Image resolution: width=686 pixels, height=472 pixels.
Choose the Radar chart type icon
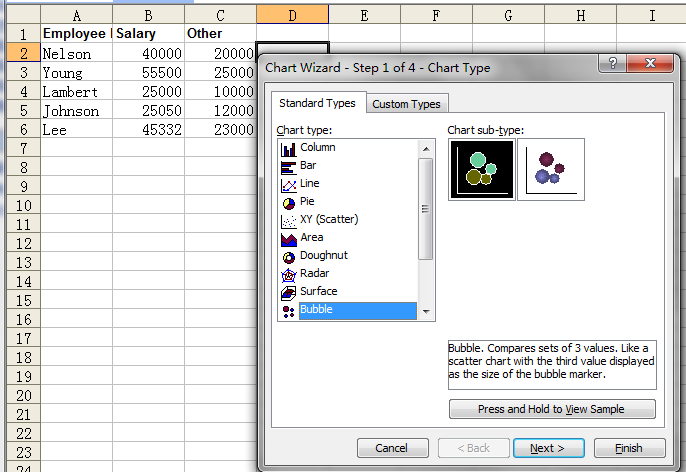tap(288, 275)
